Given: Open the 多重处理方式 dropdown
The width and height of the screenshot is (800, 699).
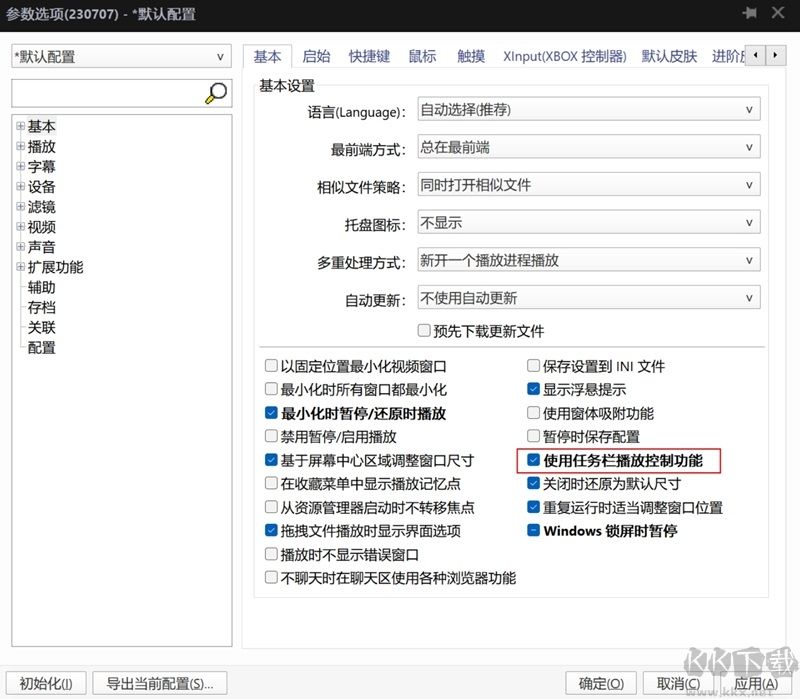Looking at the screenshot, I should tap(589, 260).
